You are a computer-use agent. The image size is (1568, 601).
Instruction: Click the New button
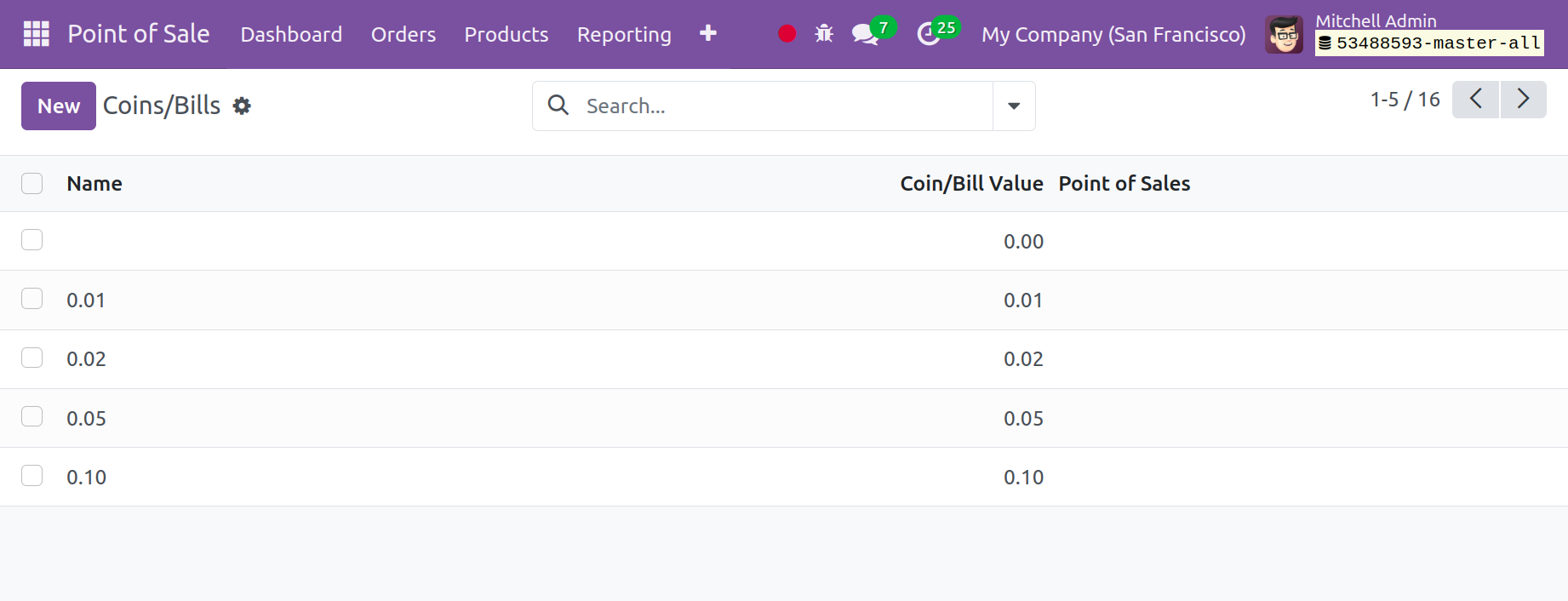tap(59, 106)
